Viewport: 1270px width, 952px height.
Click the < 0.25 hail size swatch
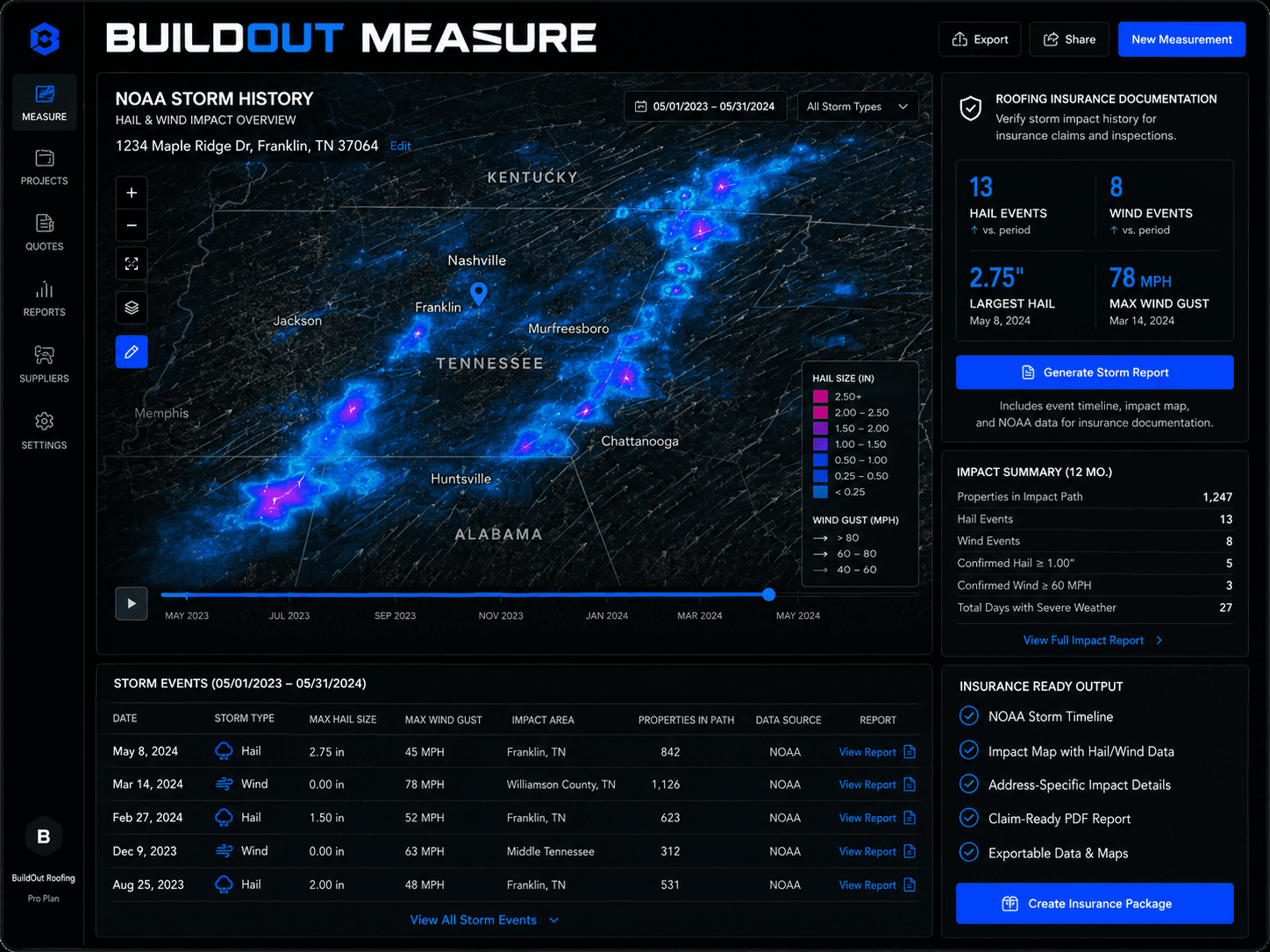tap(820, 492)
